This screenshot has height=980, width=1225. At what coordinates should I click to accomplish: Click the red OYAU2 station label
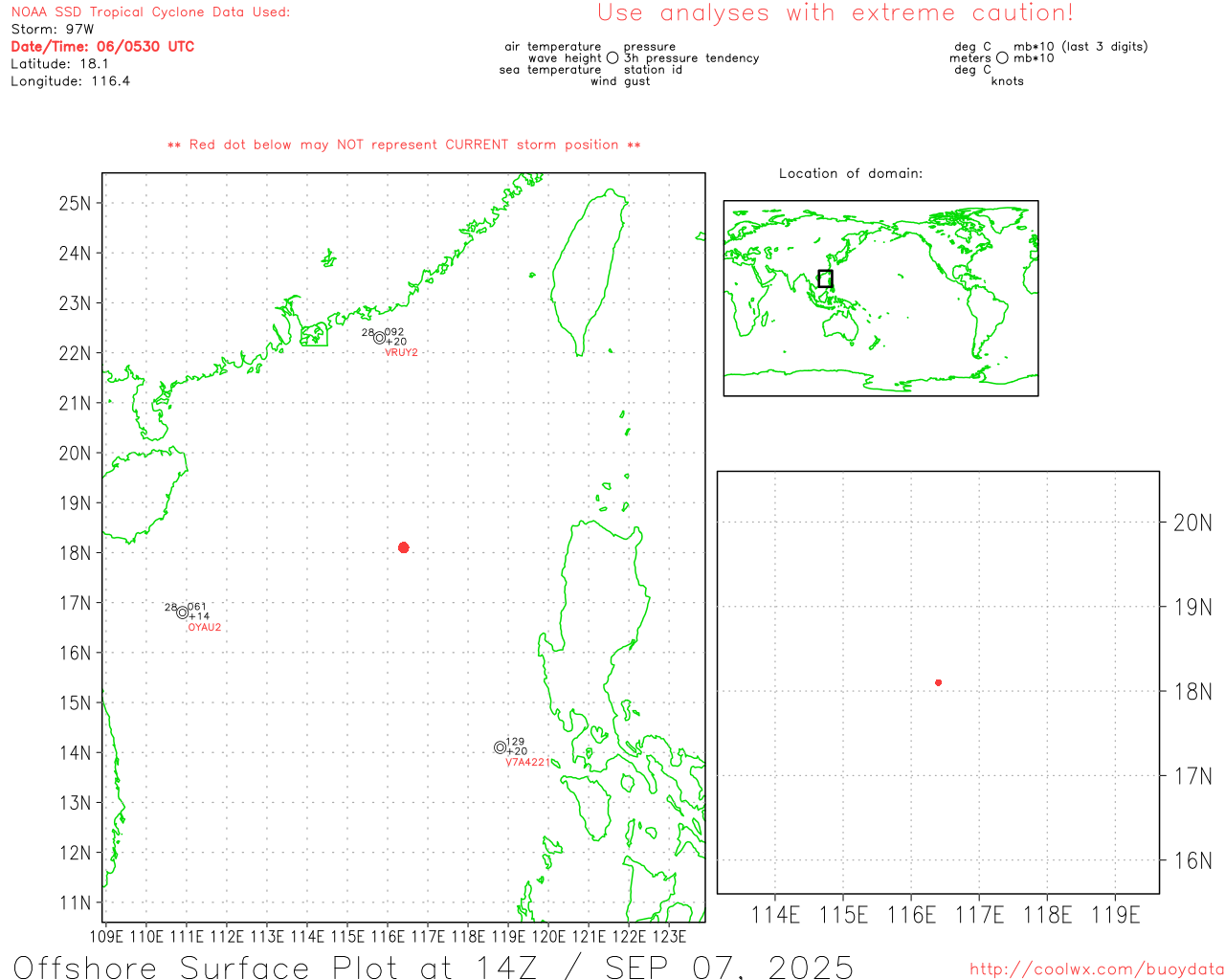coord(205,628)
